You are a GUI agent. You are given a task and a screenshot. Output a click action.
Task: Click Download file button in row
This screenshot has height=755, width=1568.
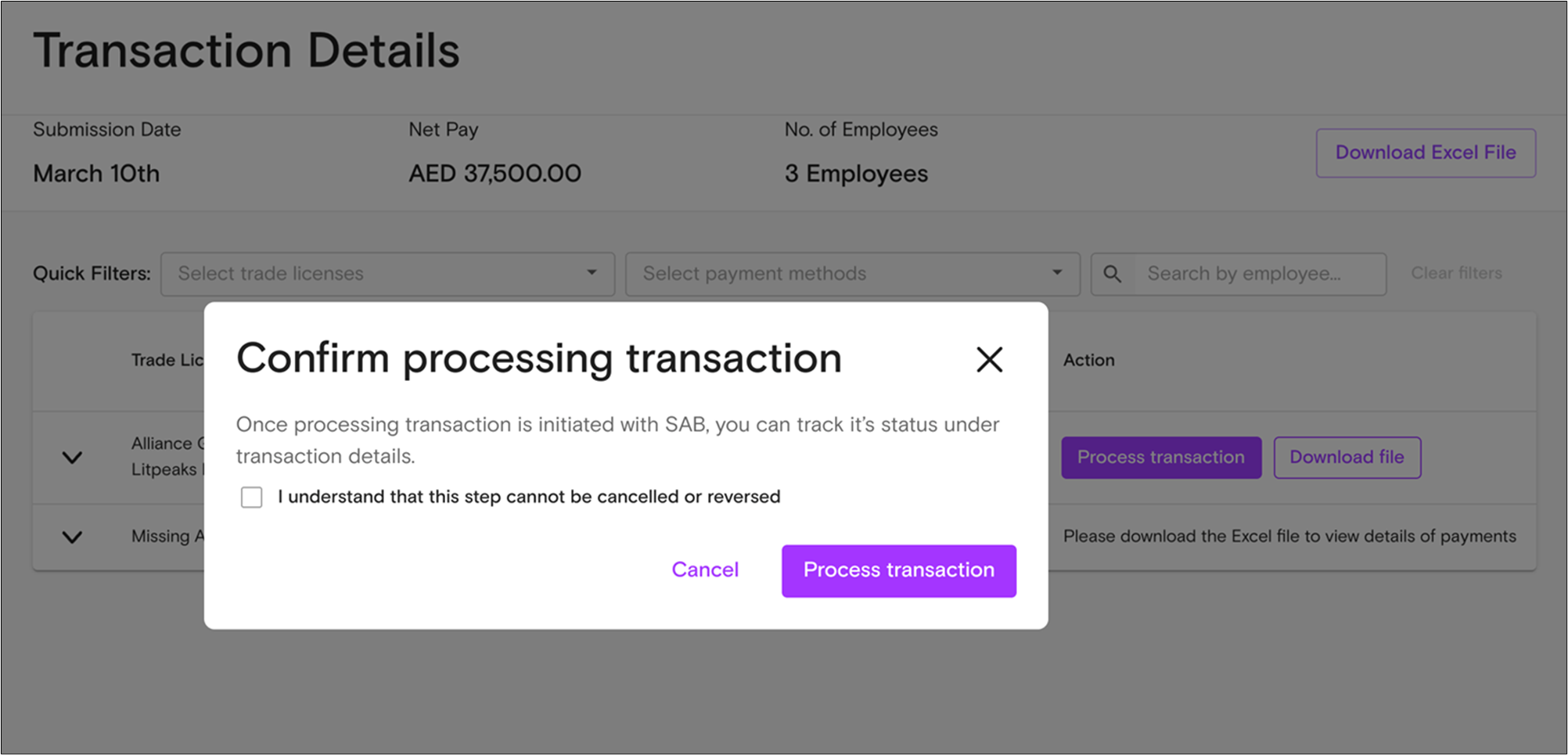point(1347,458)
